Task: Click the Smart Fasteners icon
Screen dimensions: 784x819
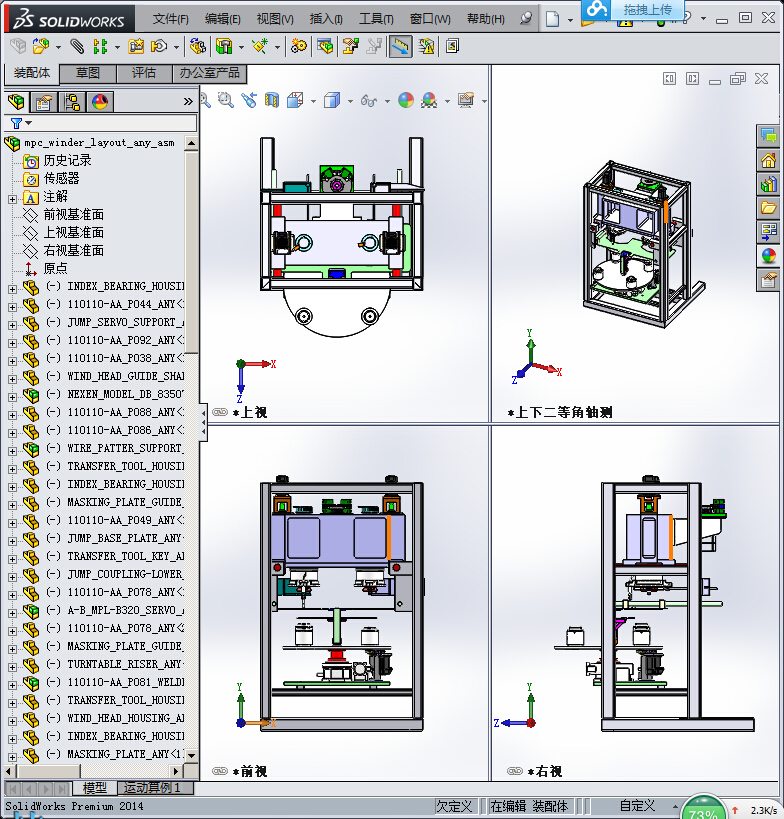Action: (x=136, y=46)
